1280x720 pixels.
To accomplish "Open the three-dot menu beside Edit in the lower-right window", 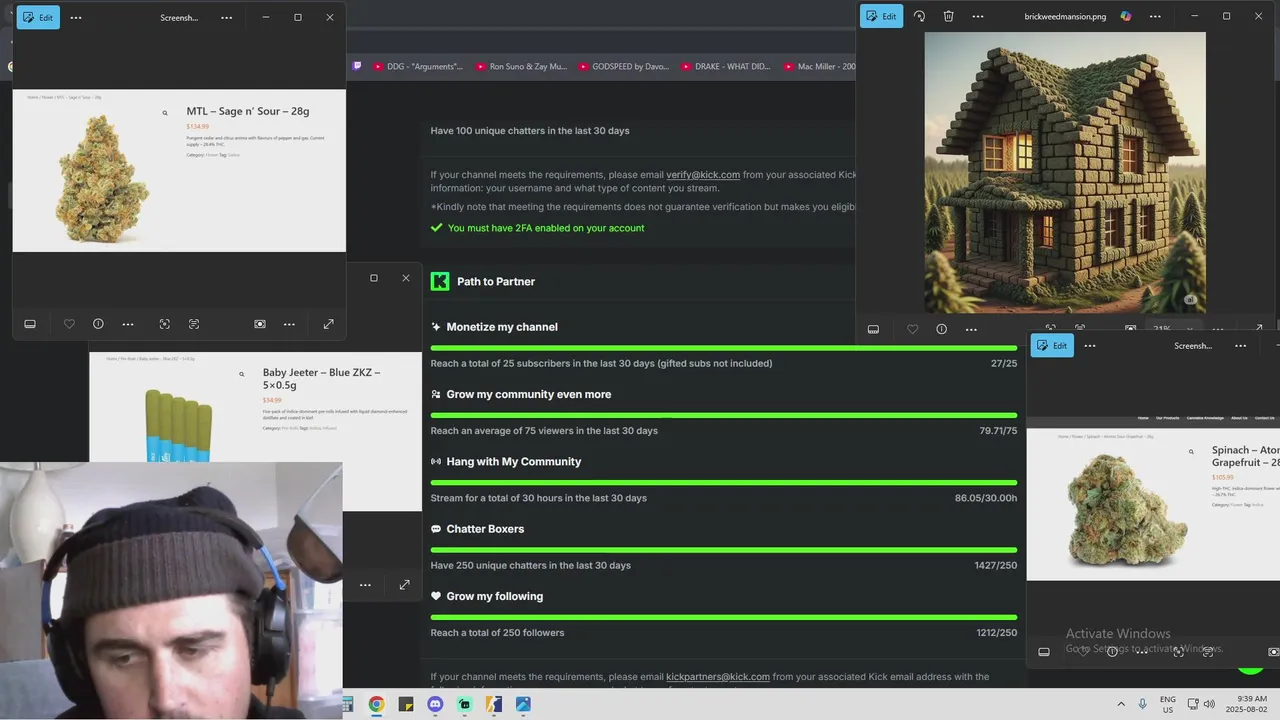I will pyautogui.click(x=1090, y=345).
